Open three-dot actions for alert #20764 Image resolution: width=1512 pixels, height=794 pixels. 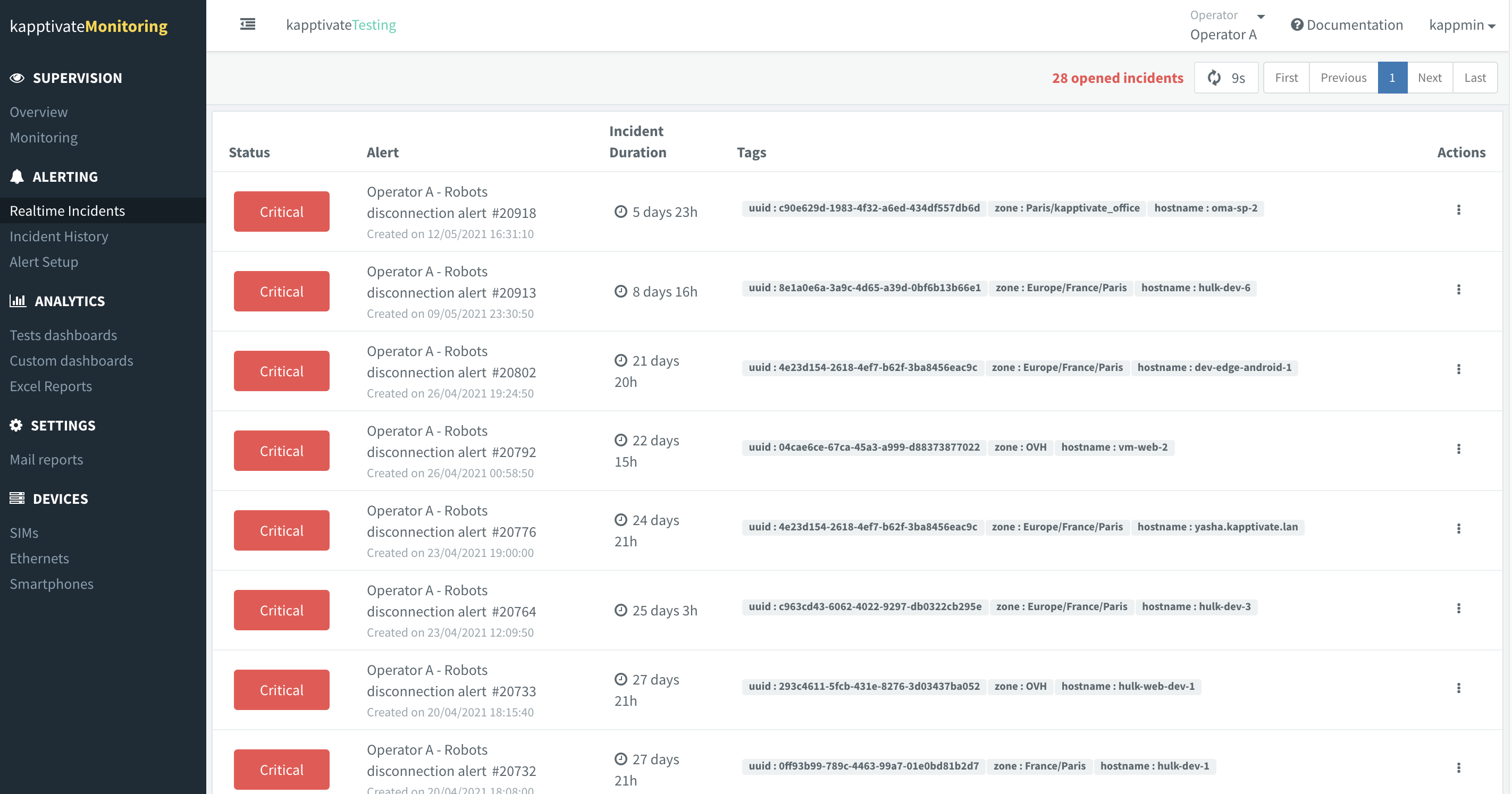(x=1459, y=609)
